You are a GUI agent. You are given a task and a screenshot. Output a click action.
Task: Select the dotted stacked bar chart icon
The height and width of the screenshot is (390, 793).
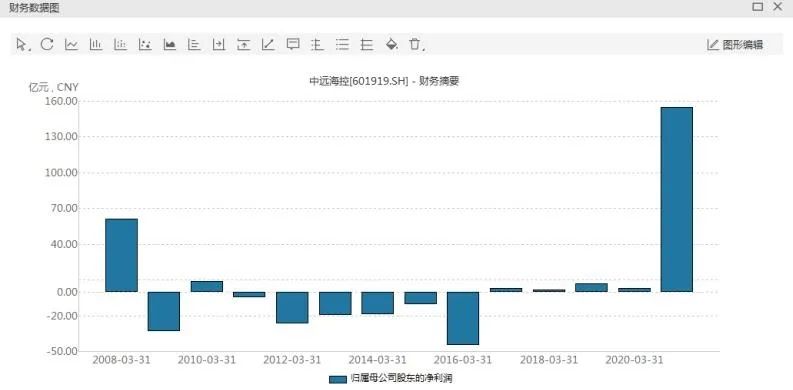click(120, 45)
